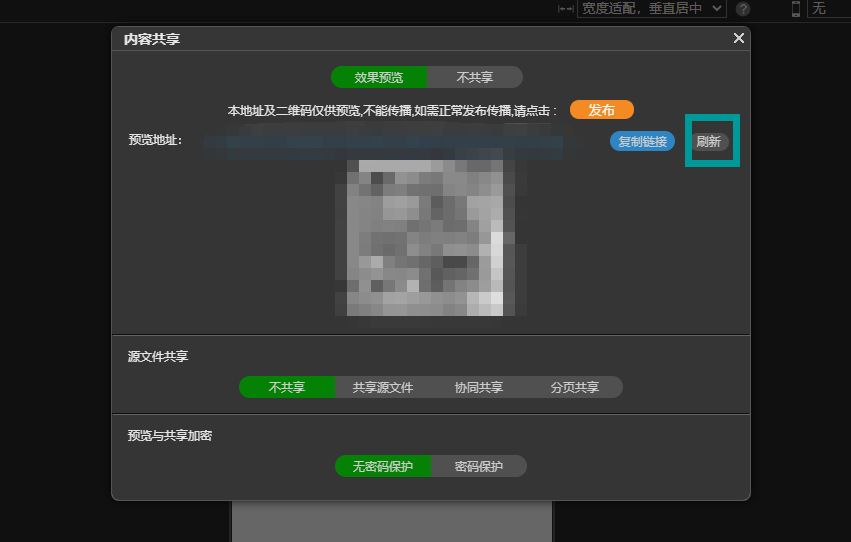Click the blurred preview address link
This screenshot has width=851, height=542.
383,141
